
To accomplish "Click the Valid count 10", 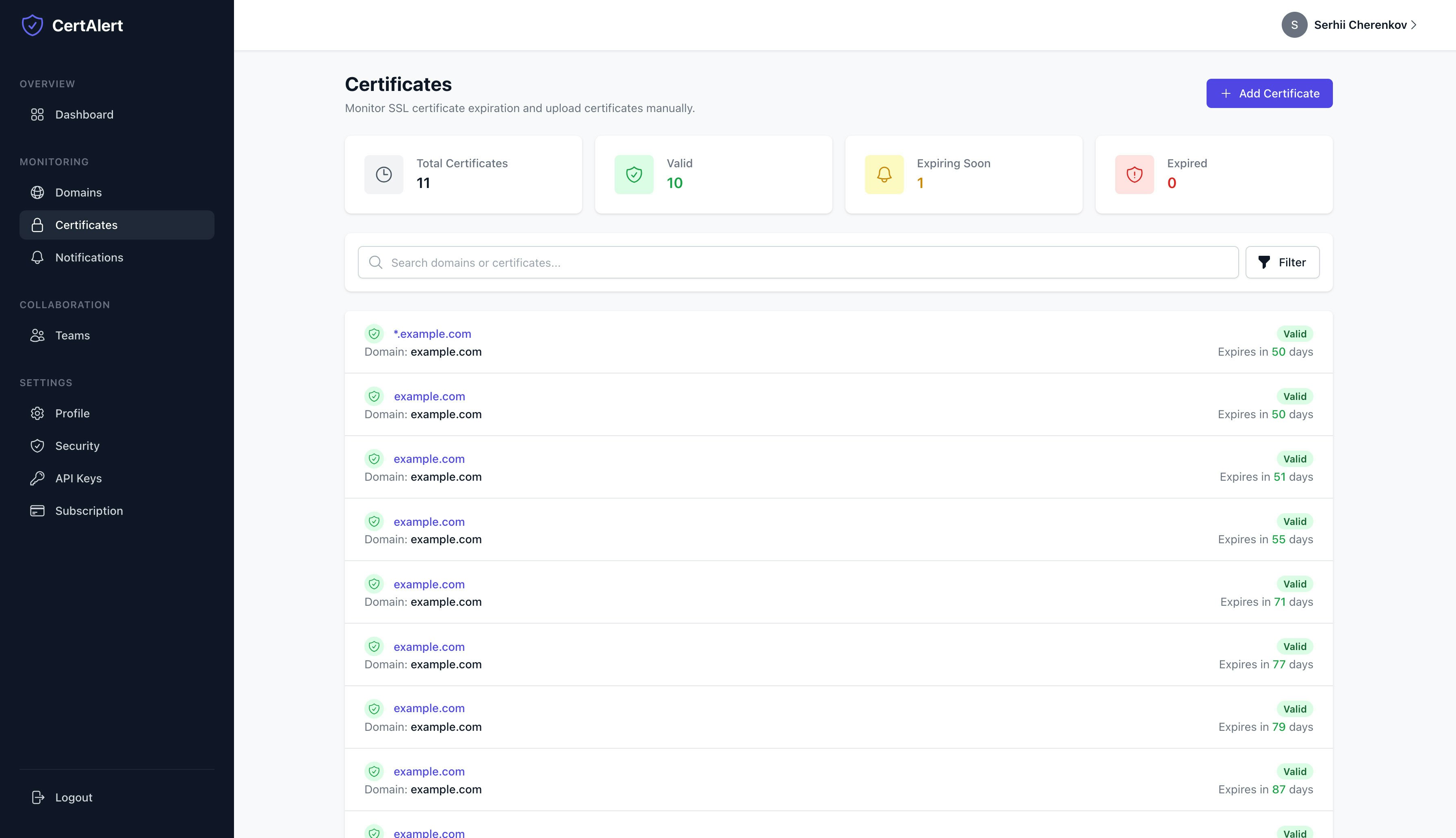I will [675, 183].
